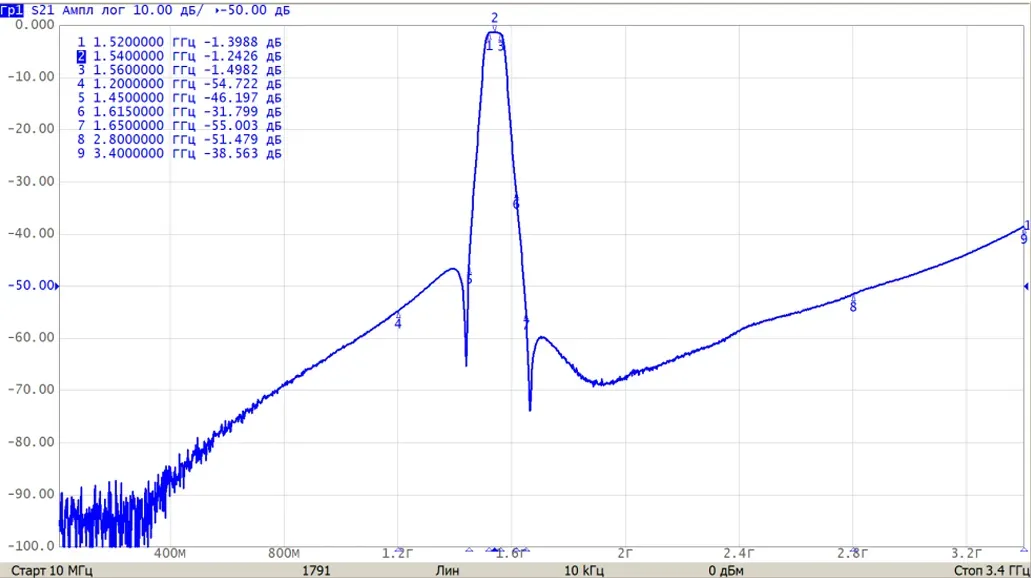Open the Ампл лог format selector
This screenshot has height=578, width=1031.
[95, 10]
